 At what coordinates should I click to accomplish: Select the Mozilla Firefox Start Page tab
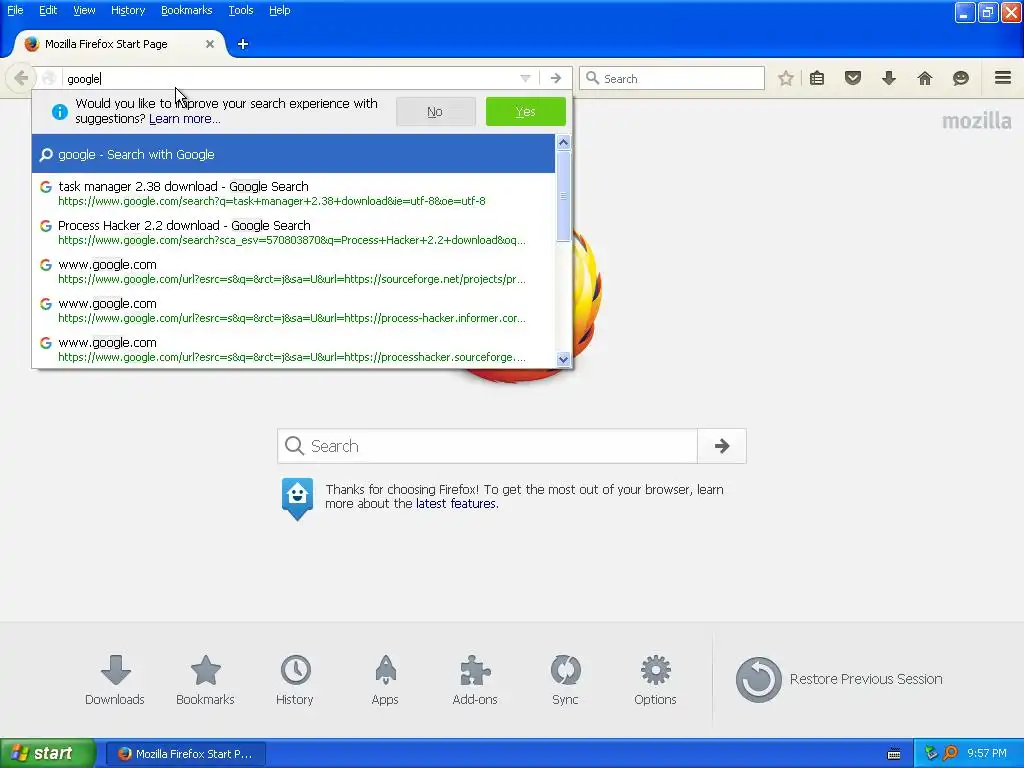tap(119, 44)
